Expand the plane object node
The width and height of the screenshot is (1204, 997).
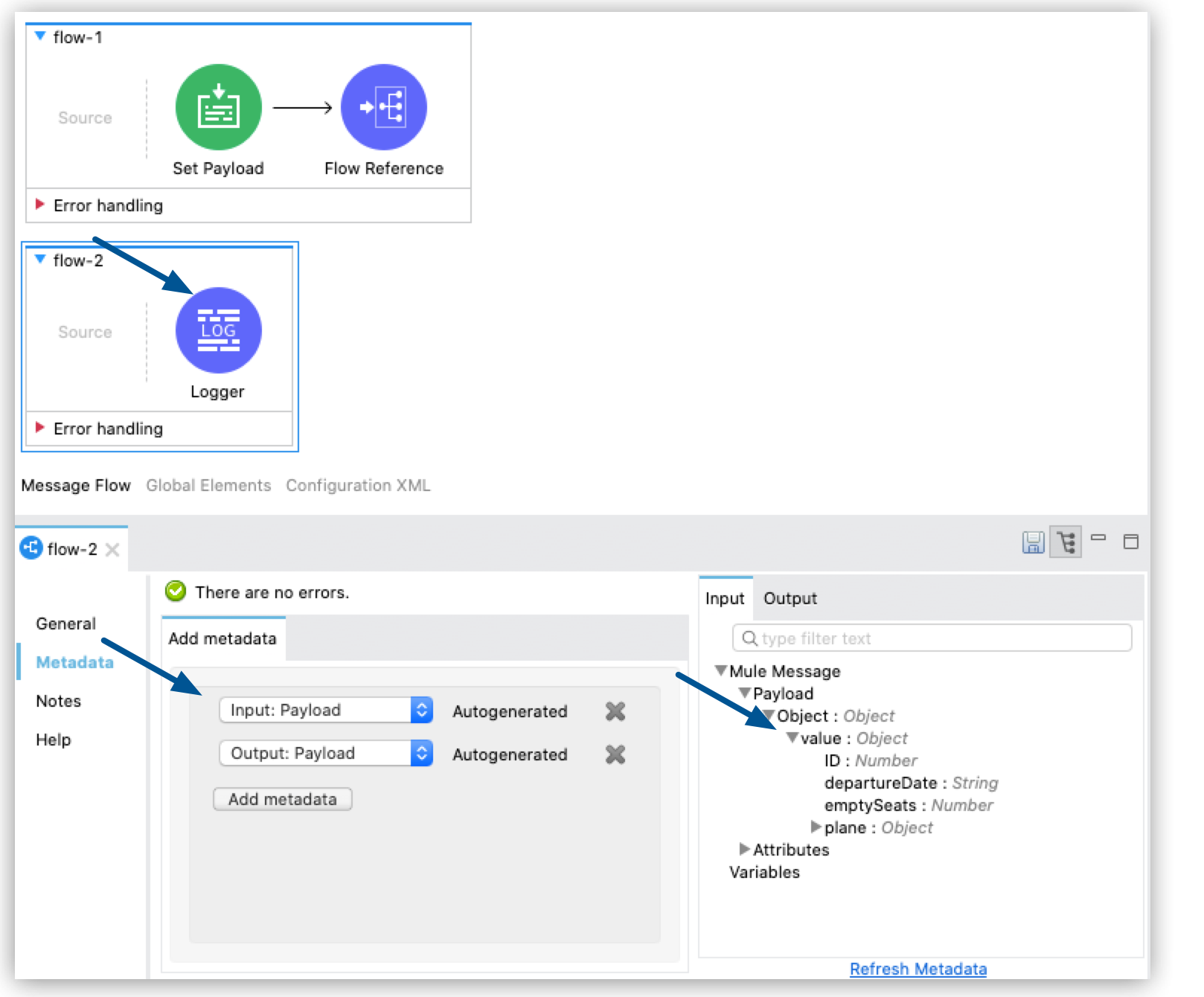[x=816, y=827]
